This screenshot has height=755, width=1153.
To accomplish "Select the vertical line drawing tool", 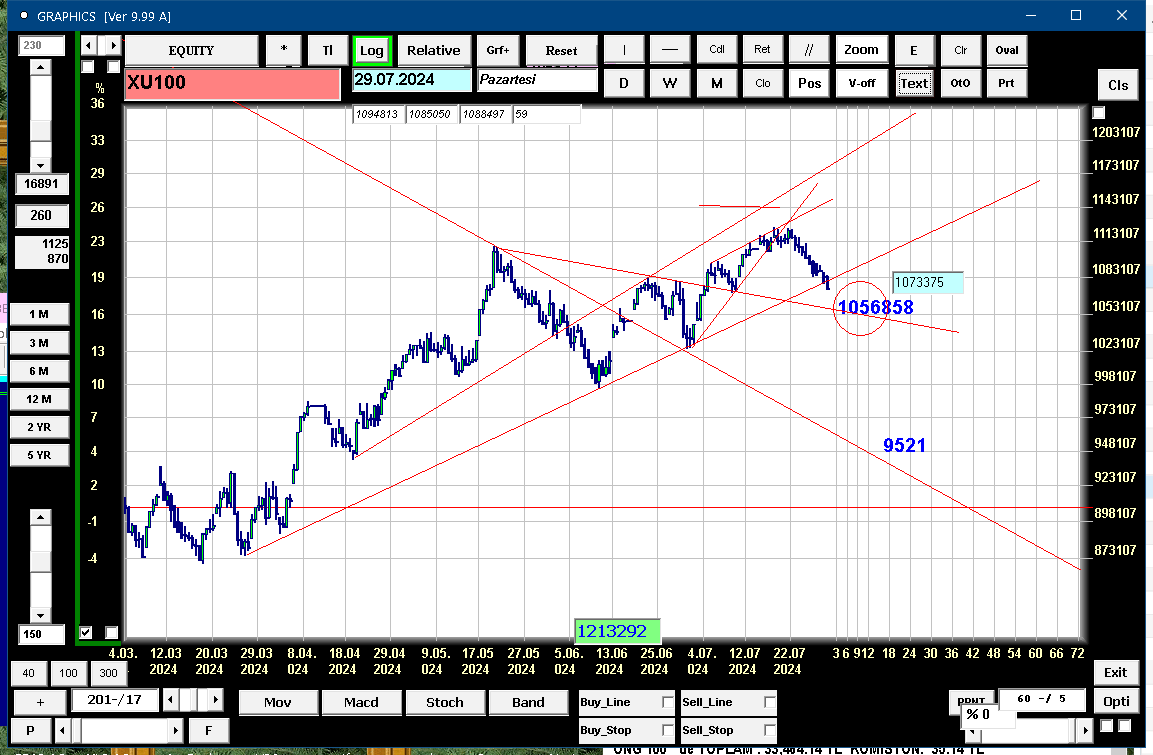I will click(624, 50).
